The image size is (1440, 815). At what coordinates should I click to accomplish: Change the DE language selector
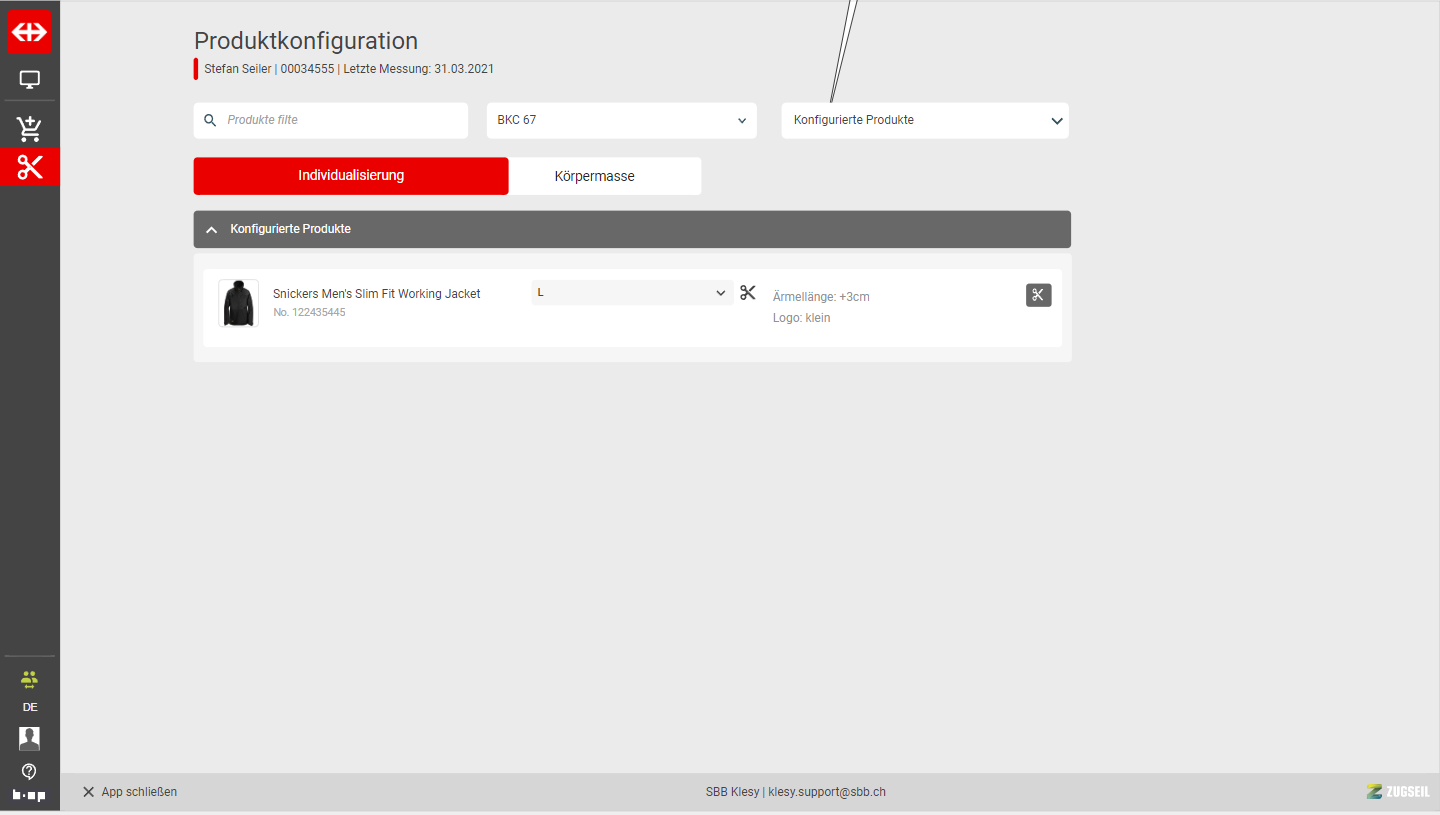coord(30,707)
